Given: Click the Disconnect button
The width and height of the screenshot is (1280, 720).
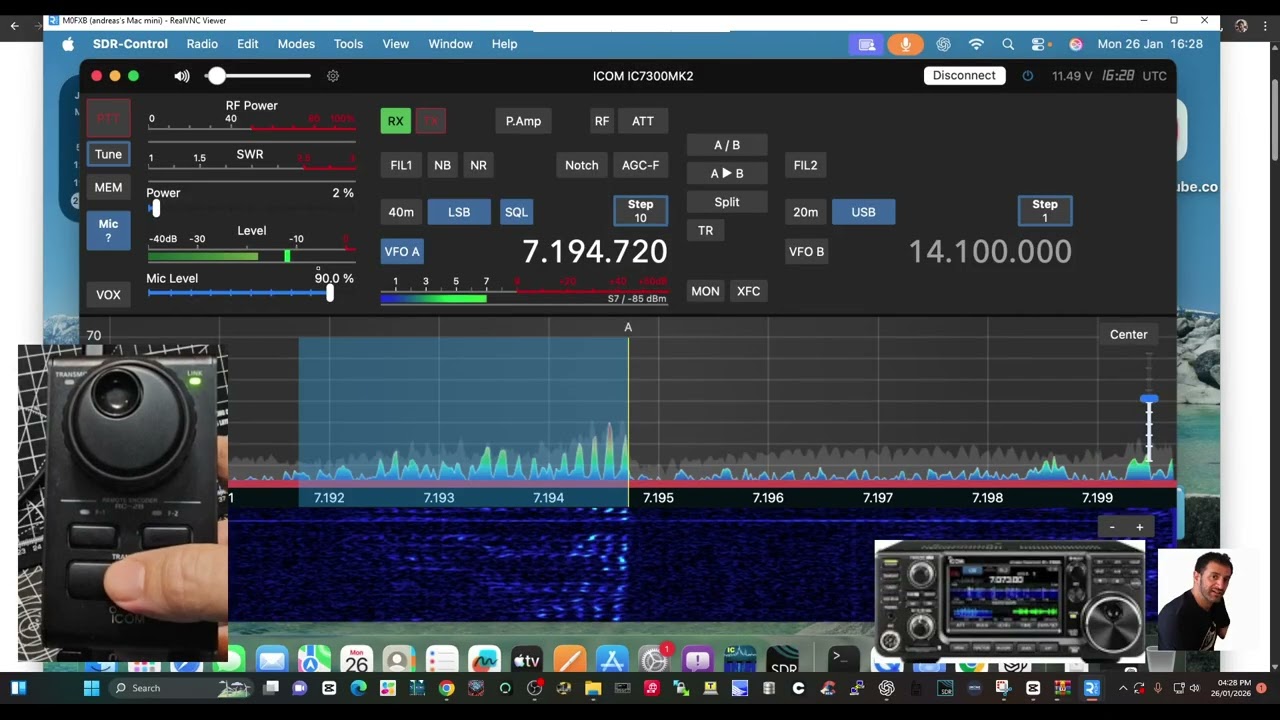Looking at the screenshot, I should click(964, 76).
